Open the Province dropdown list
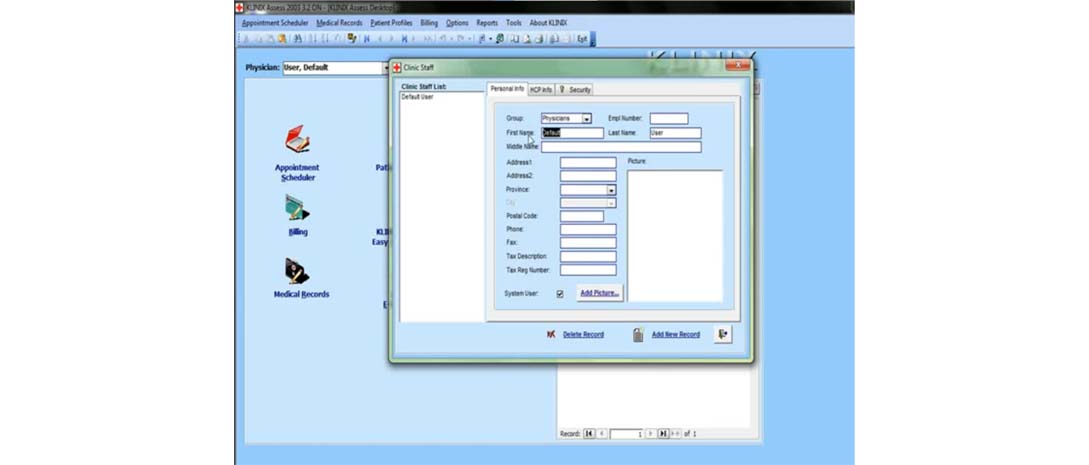This screenshot has width=1089, height=465. [x=610, y=190]
